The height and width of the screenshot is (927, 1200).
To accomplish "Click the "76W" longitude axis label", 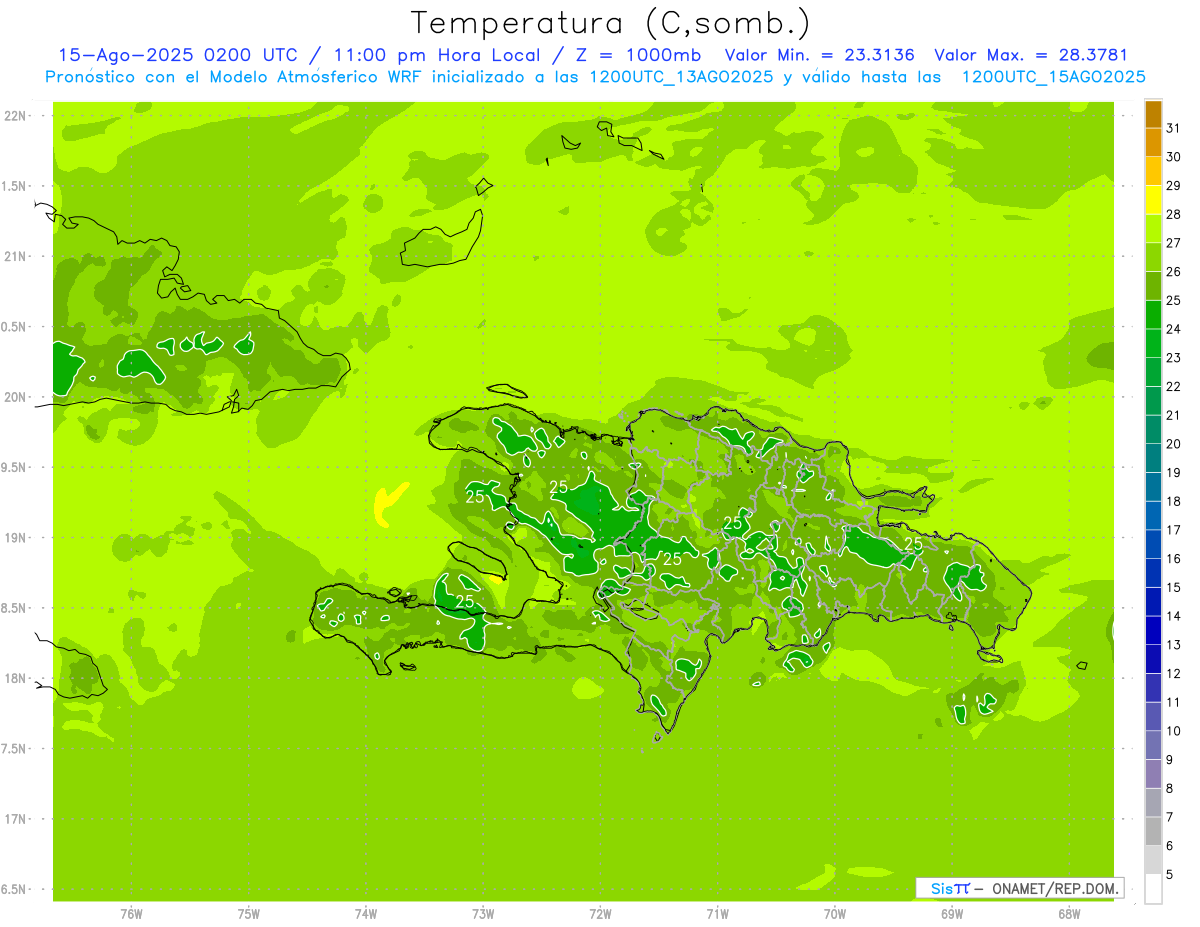I will tap(131, 914).
